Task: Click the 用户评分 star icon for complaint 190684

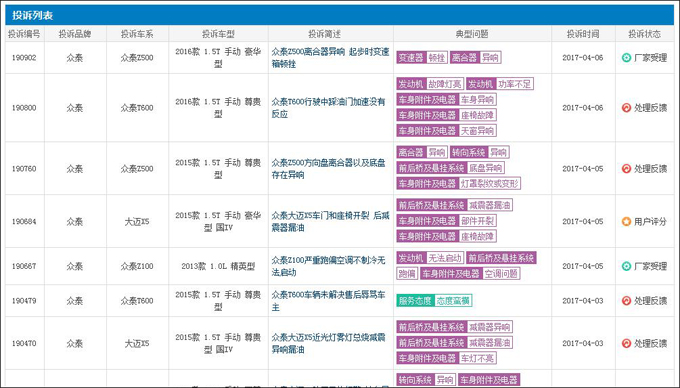Action: [x=626, y=222]
